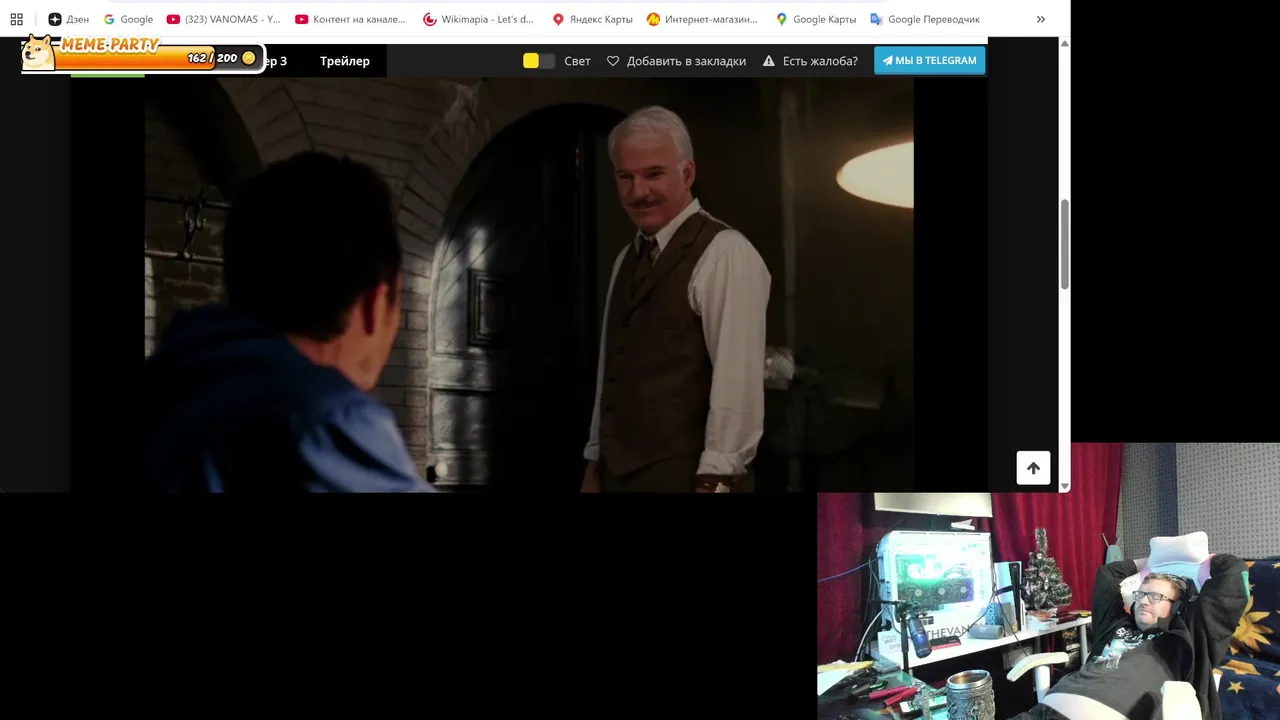
Task: Open the Wikimapia bookmark
Action: [478, 19]
